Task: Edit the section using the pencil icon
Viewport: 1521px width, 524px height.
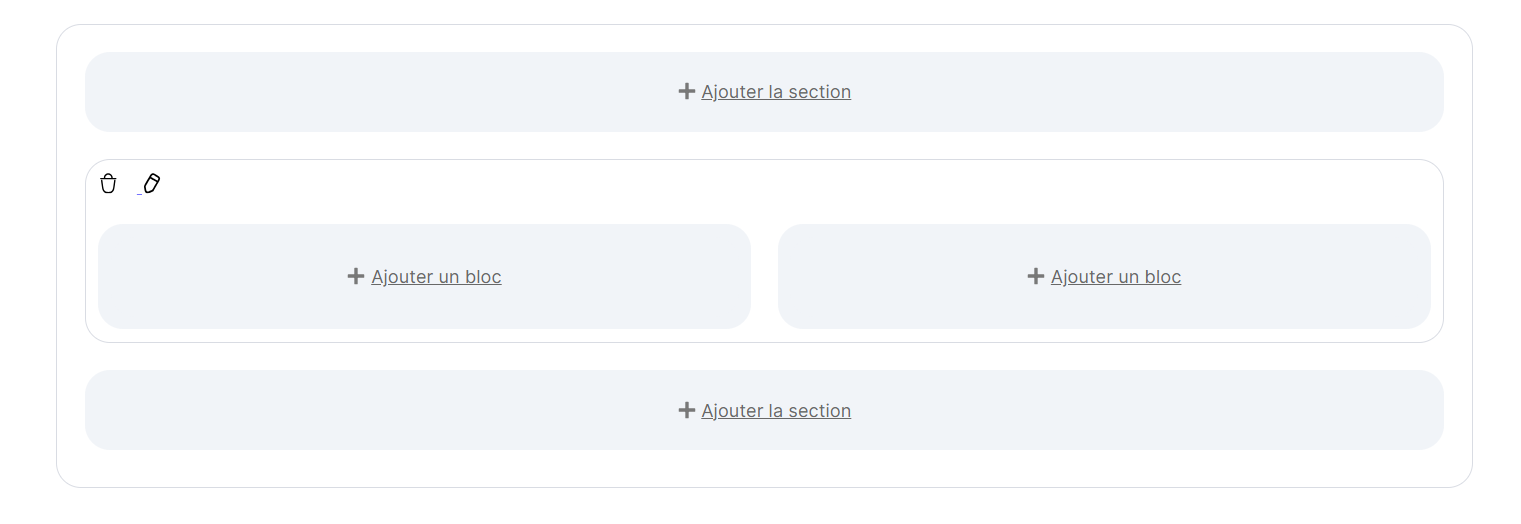Action: [152, 183]
